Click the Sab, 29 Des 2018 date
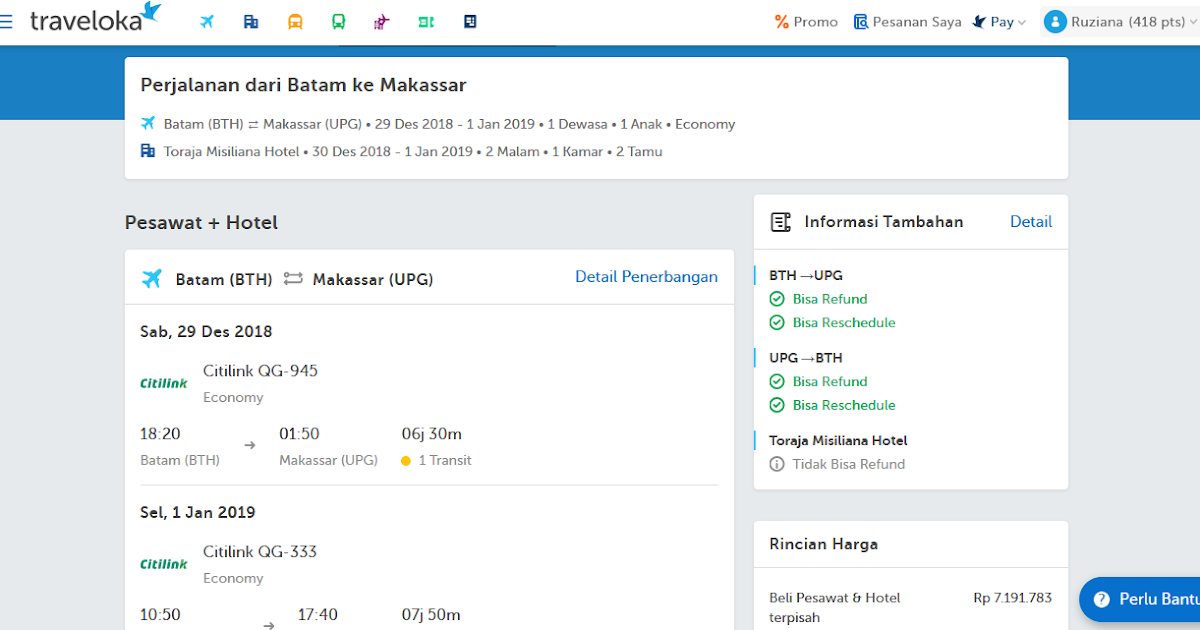Viewport: 1200px width, 630px height. [x=206, y=332]
